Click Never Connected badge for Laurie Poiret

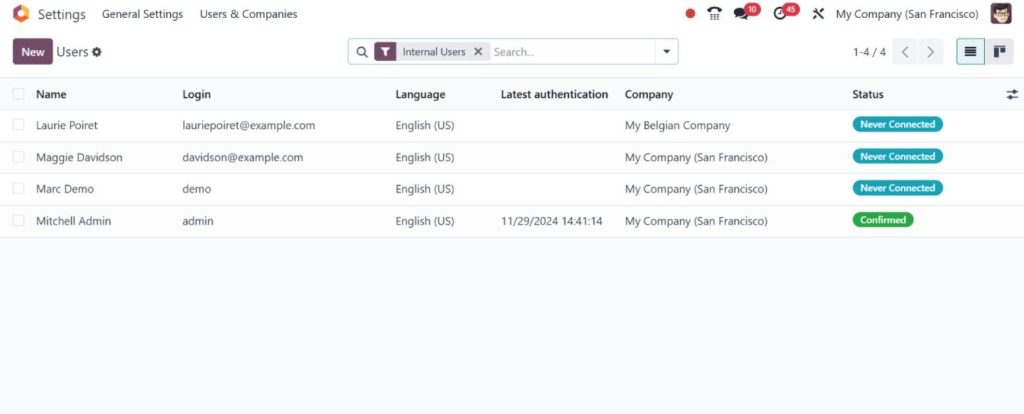pyautogui.click(x=897, y=124)
